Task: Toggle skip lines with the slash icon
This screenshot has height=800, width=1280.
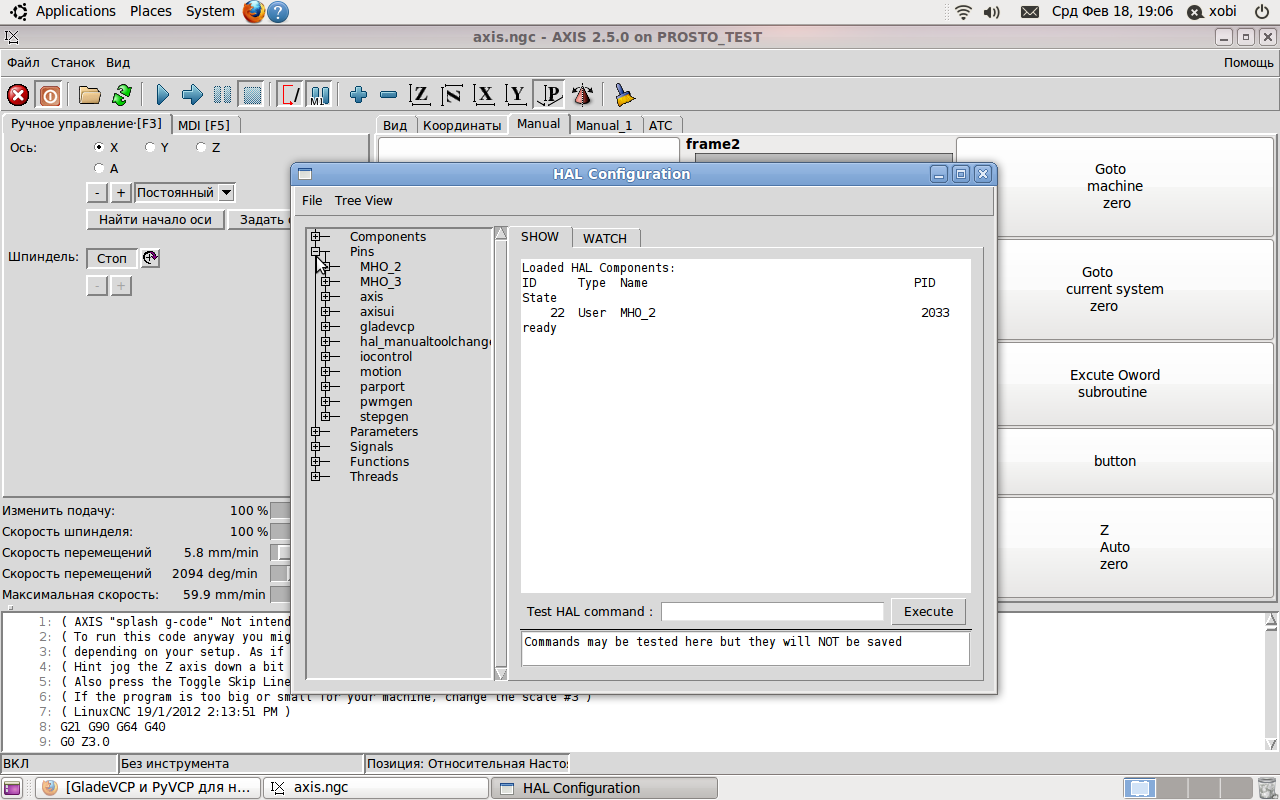Action: (x=290, y=95)
